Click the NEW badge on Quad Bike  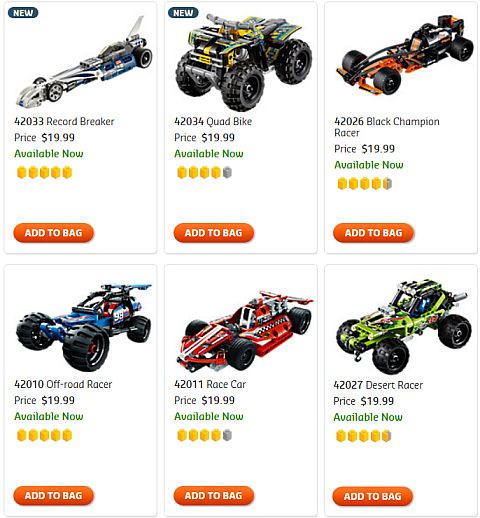pyautogui.click(x=183, y=13)
